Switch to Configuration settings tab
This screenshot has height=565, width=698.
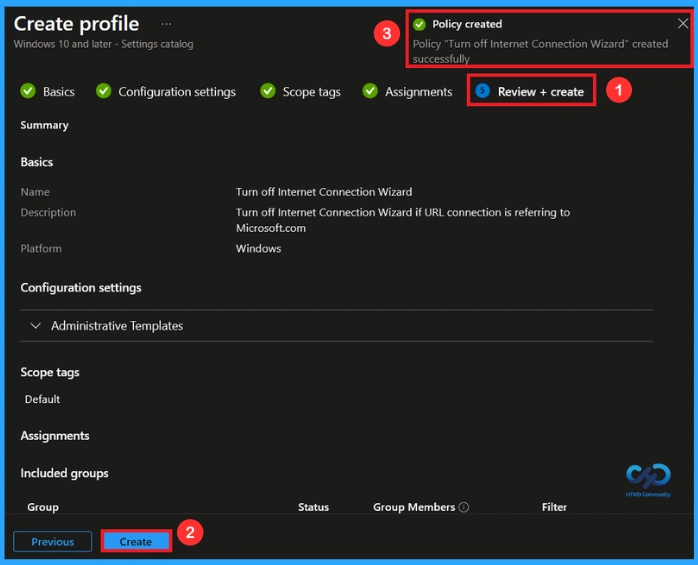[x=177, y=92]
